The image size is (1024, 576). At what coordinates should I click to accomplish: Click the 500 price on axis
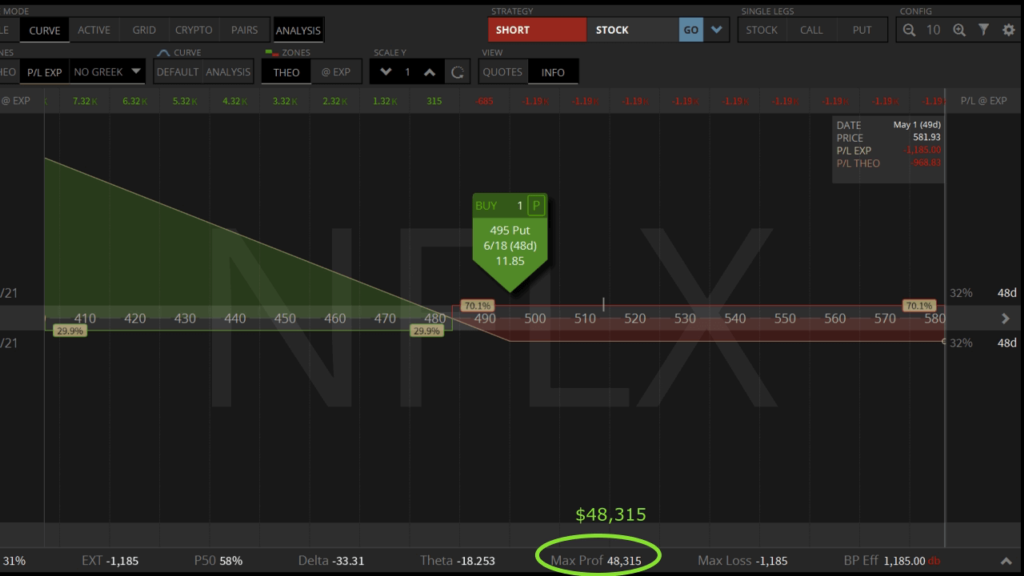click(535, 319)
